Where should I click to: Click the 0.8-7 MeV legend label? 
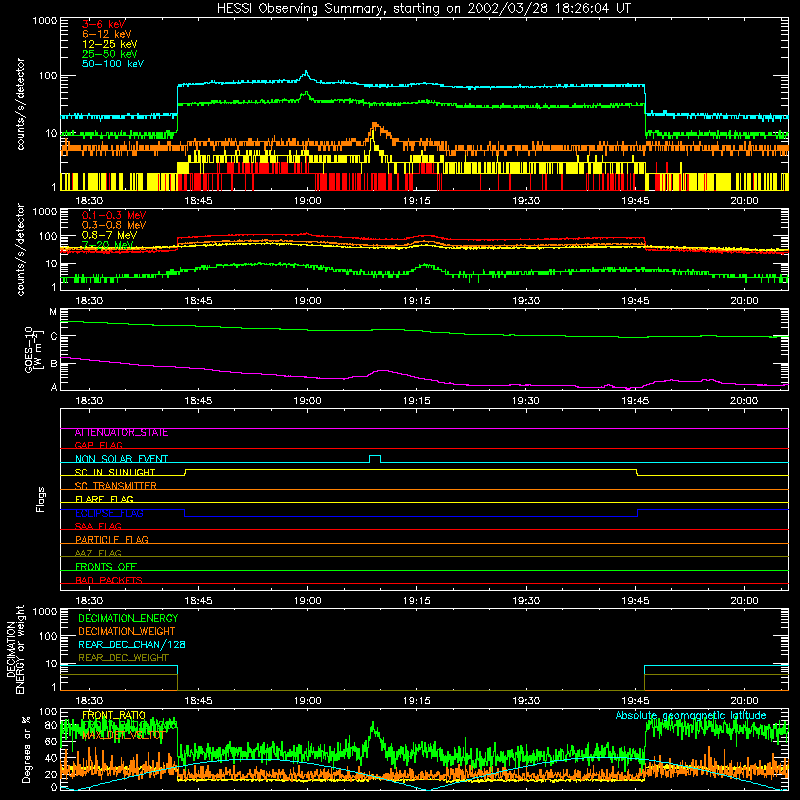pos(109,235)
